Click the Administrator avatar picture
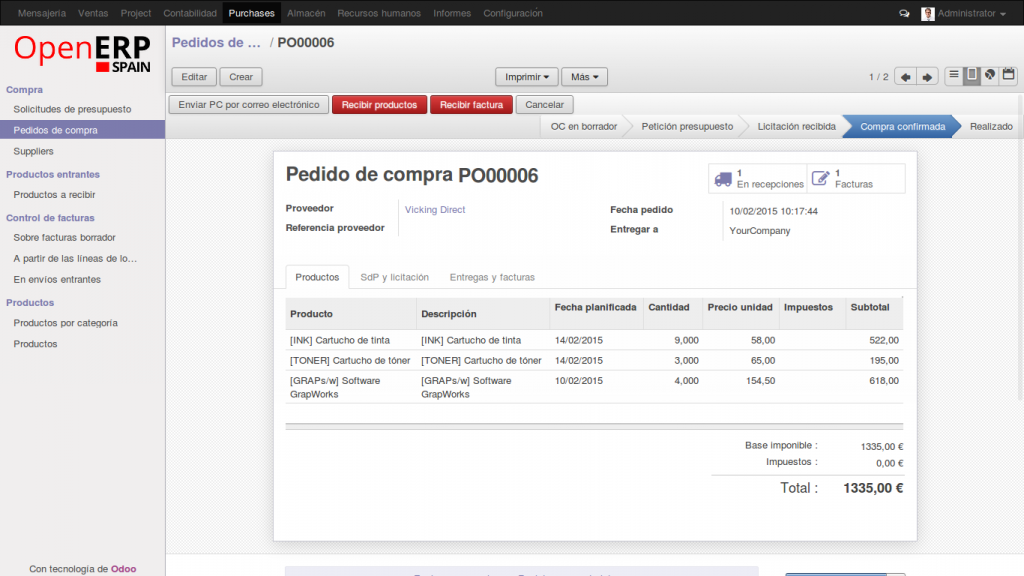Viewport: 1024px width, 576px height. click(x=927, y=13)
